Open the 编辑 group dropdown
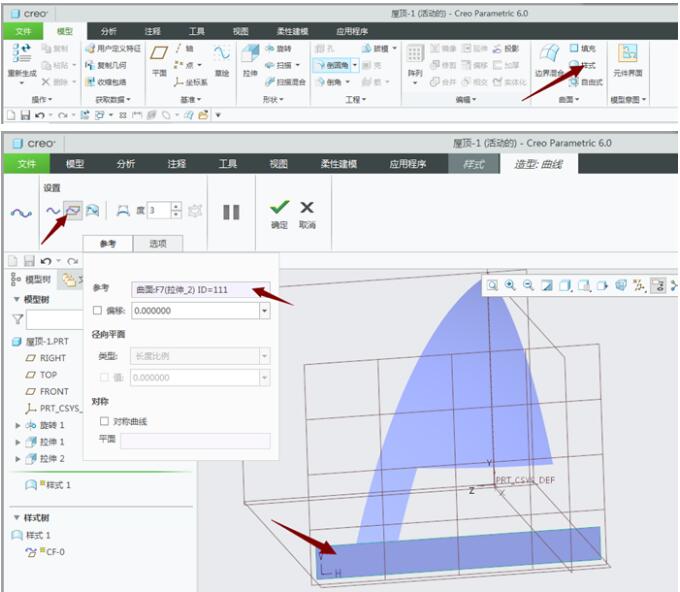This screenshot has width=680, height=592. click(466, 100)
